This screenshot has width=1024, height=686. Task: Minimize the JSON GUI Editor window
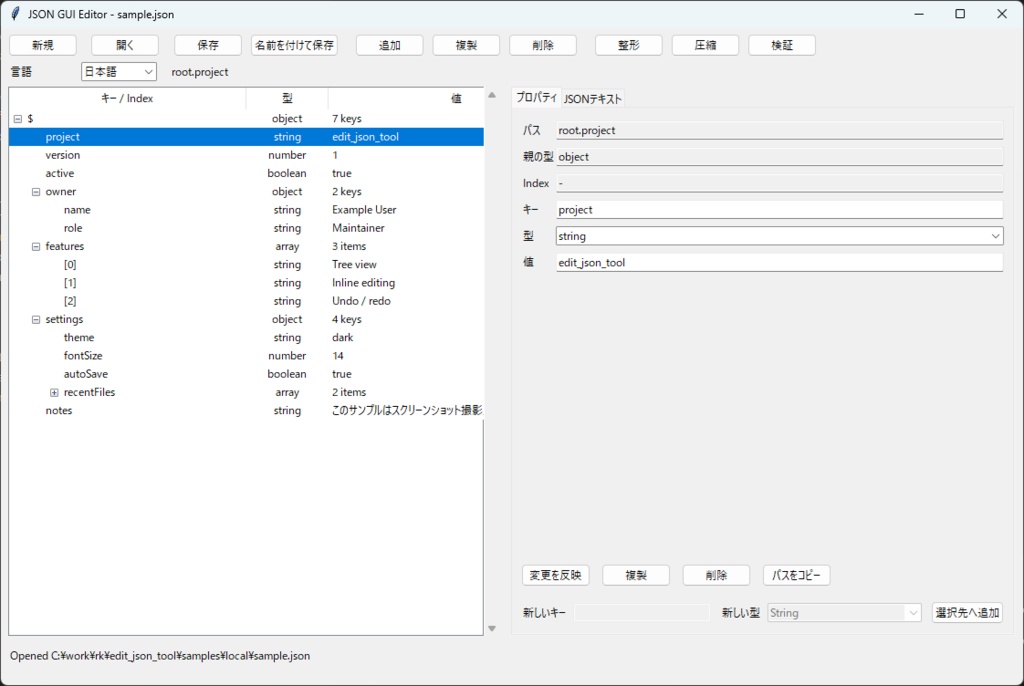tap(919, 14)
